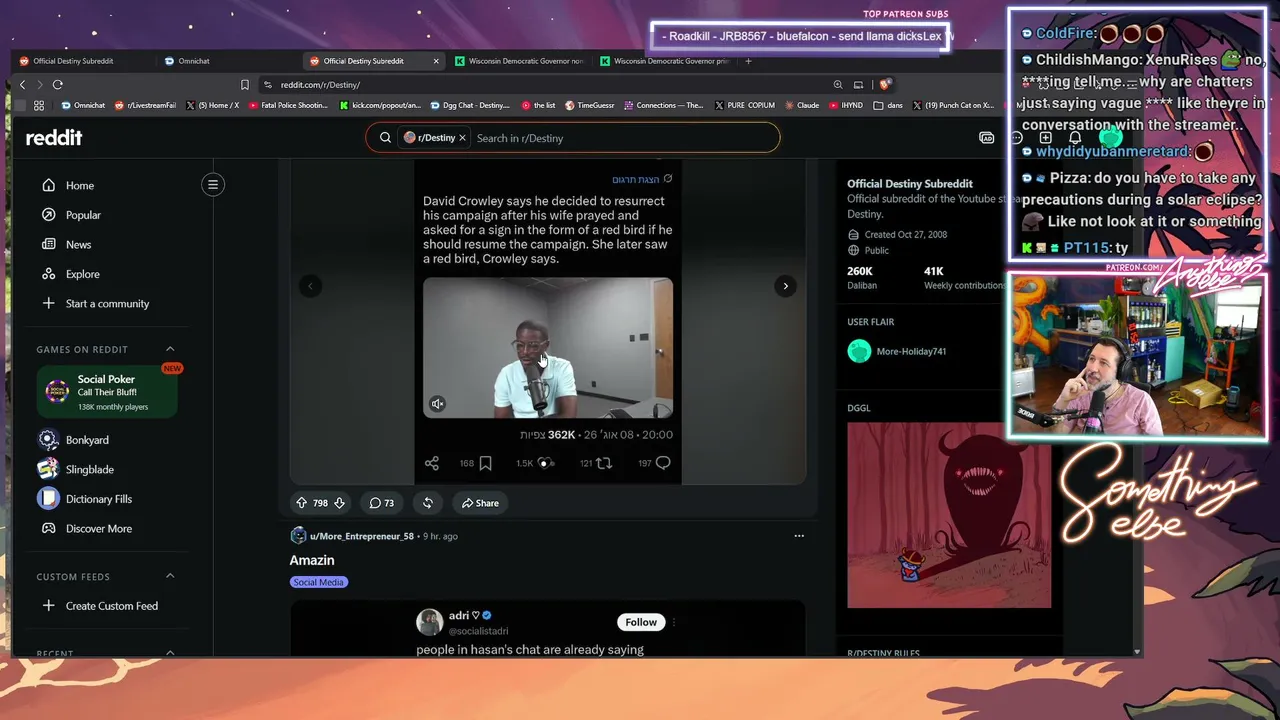Click the Social Media flair tag
Viewport: 1280px width, 720px height.
click(x=319, y=582)
